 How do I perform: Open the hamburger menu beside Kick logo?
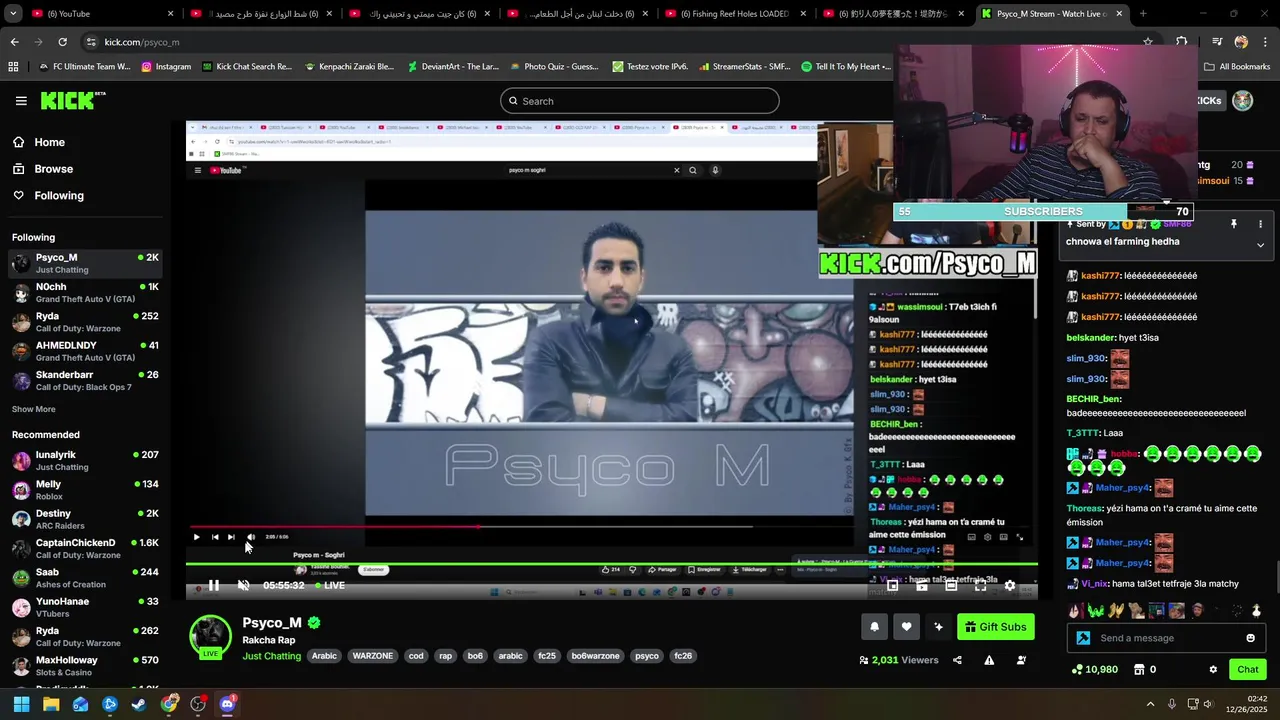click(x=21, y=101)
